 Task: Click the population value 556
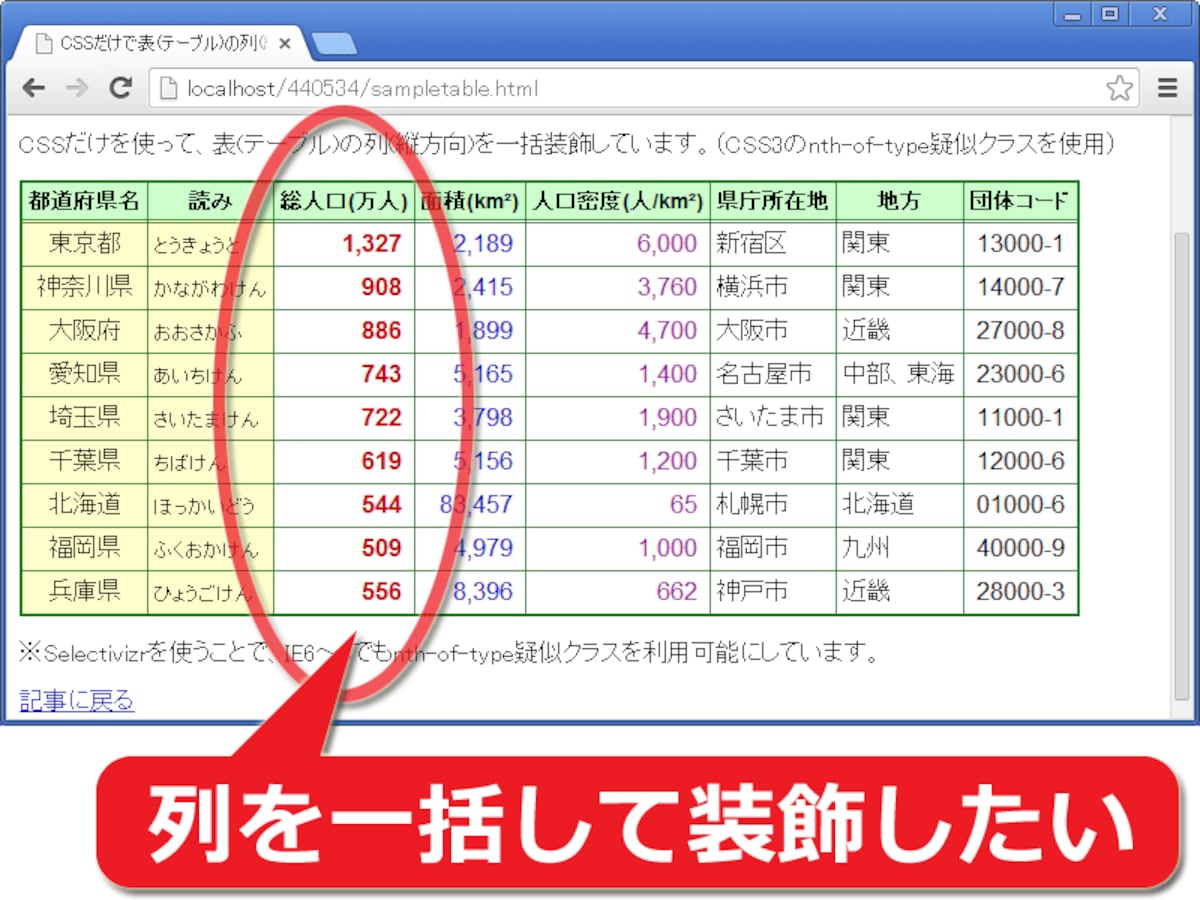[x=381, y=591]
